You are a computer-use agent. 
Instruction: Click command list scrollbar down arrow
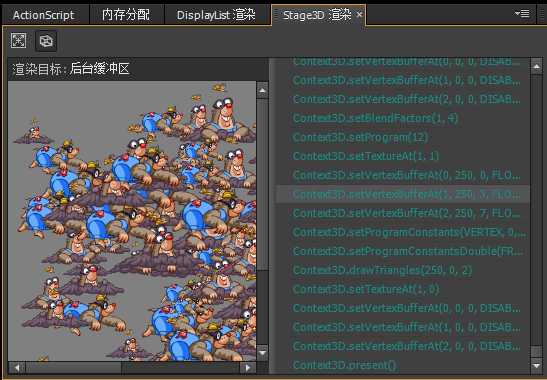pos(537,365)
